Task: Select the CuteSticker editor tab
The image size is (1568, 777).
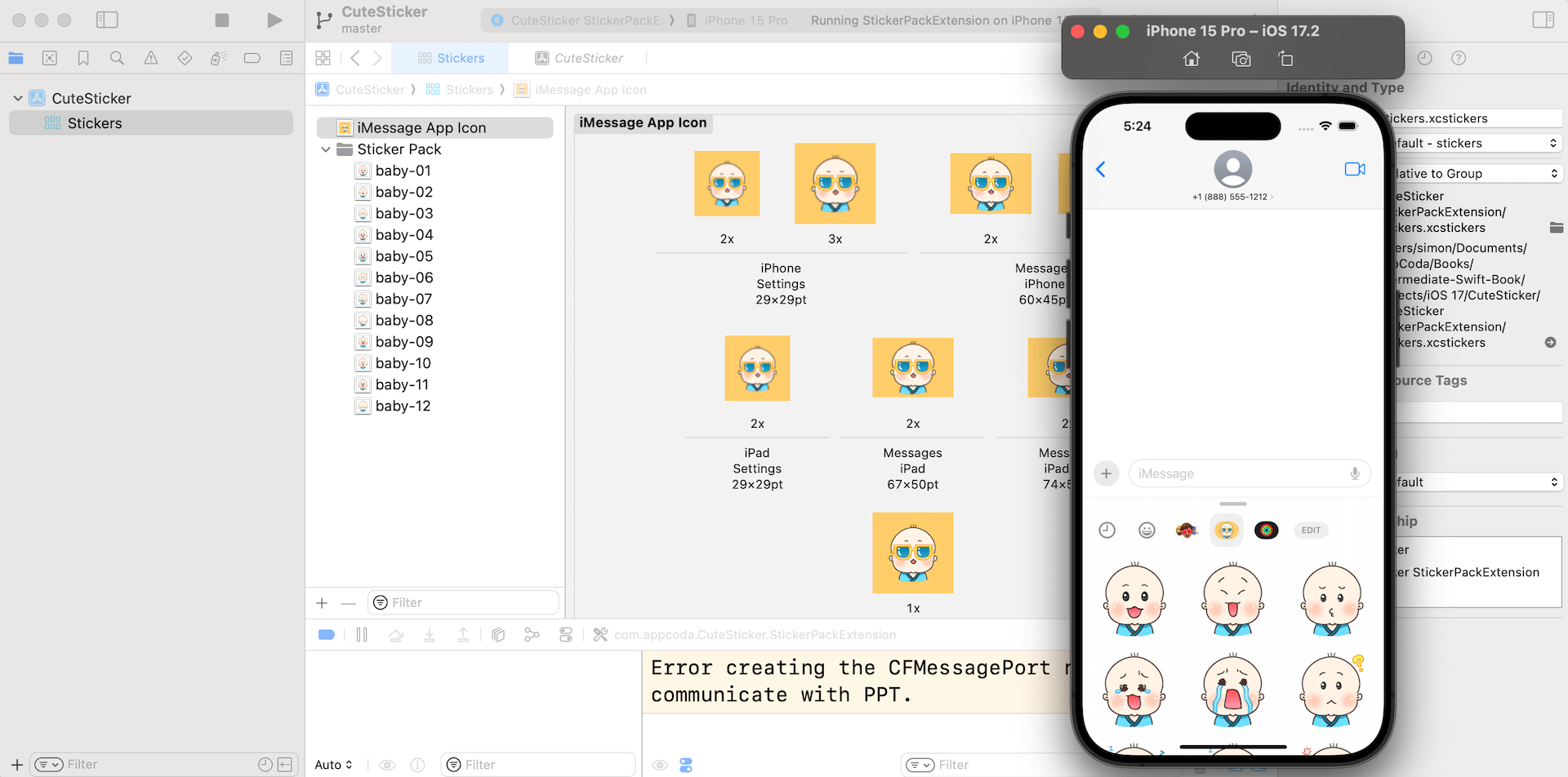Action: [x=580, y=58]
